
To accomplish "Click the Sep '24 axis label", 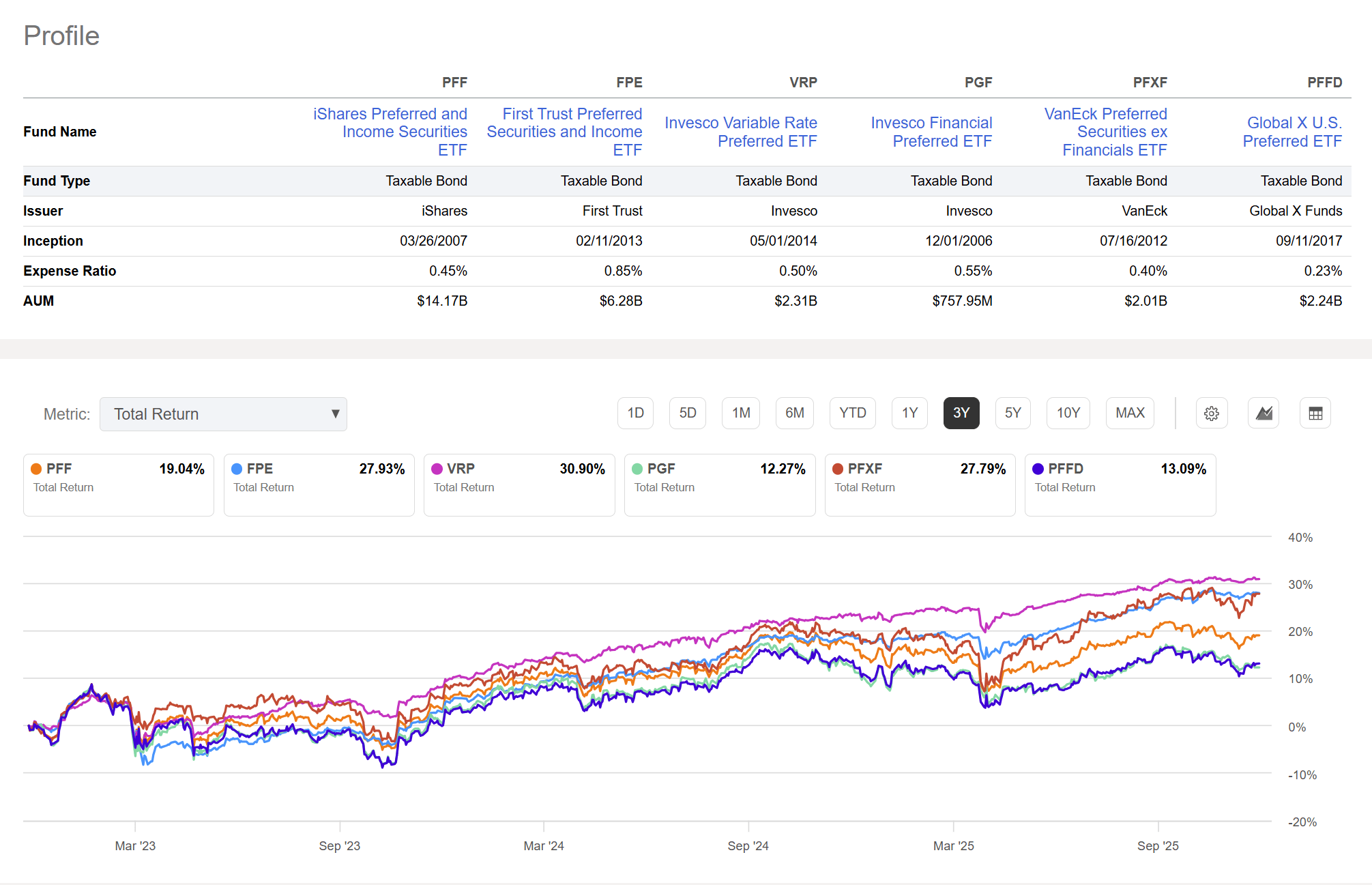I will coord(748,846).
